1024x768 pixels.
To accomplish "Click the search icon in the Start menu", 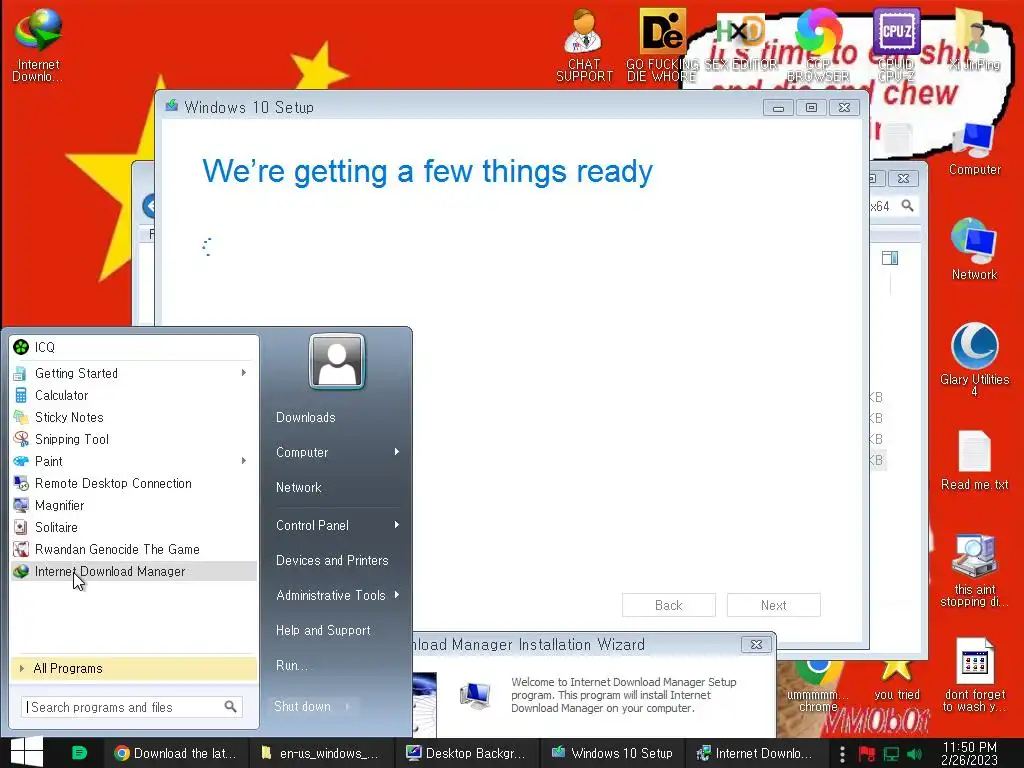I will tap(230, 707).
